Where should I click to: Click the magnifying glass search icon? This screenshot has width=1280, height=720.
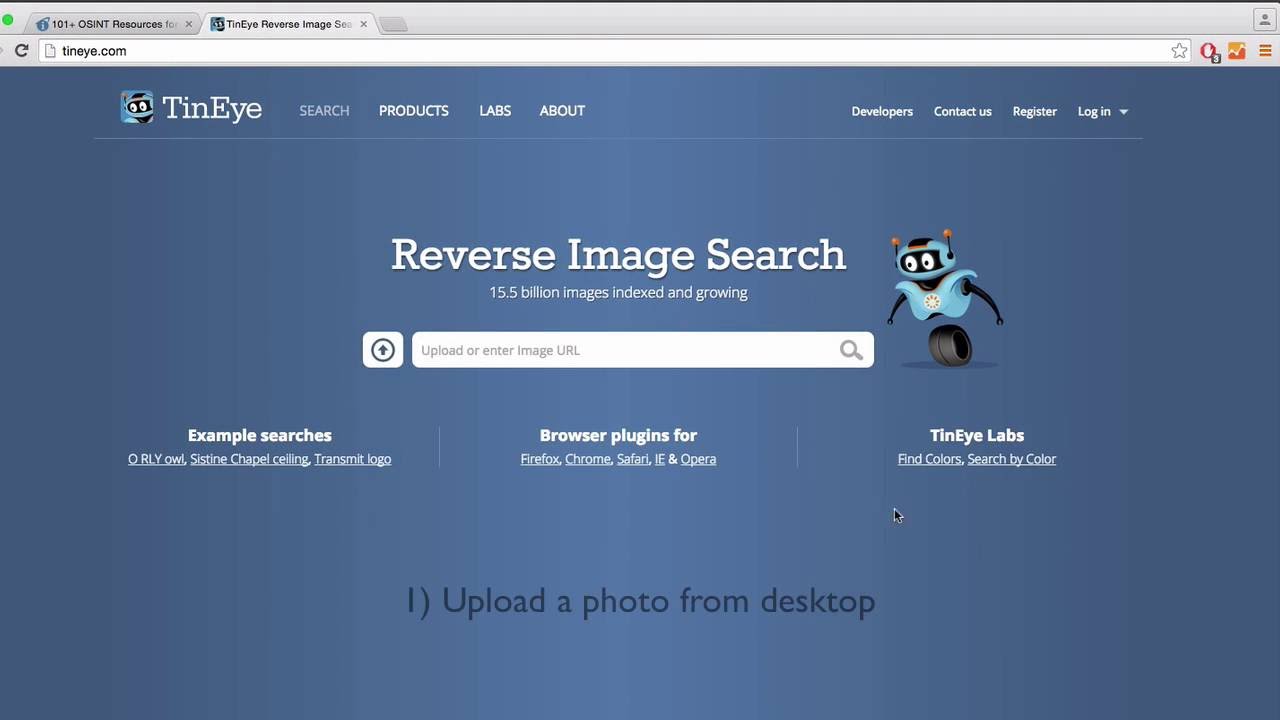tap(851, 350)
